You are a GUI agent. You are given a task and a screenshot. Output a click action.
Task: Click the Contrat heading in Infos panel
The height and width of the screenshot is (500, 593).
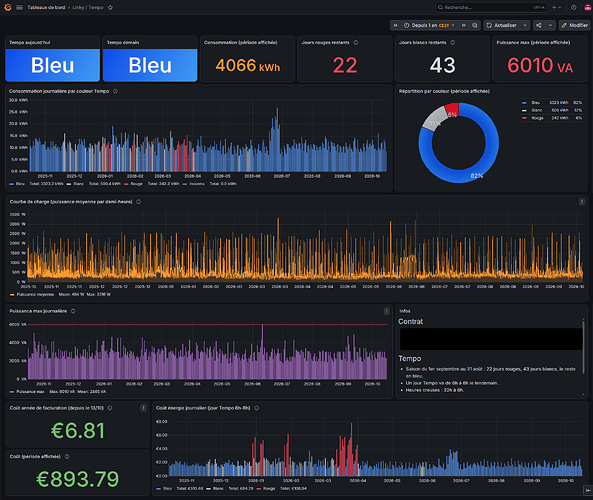pos(410,321)
